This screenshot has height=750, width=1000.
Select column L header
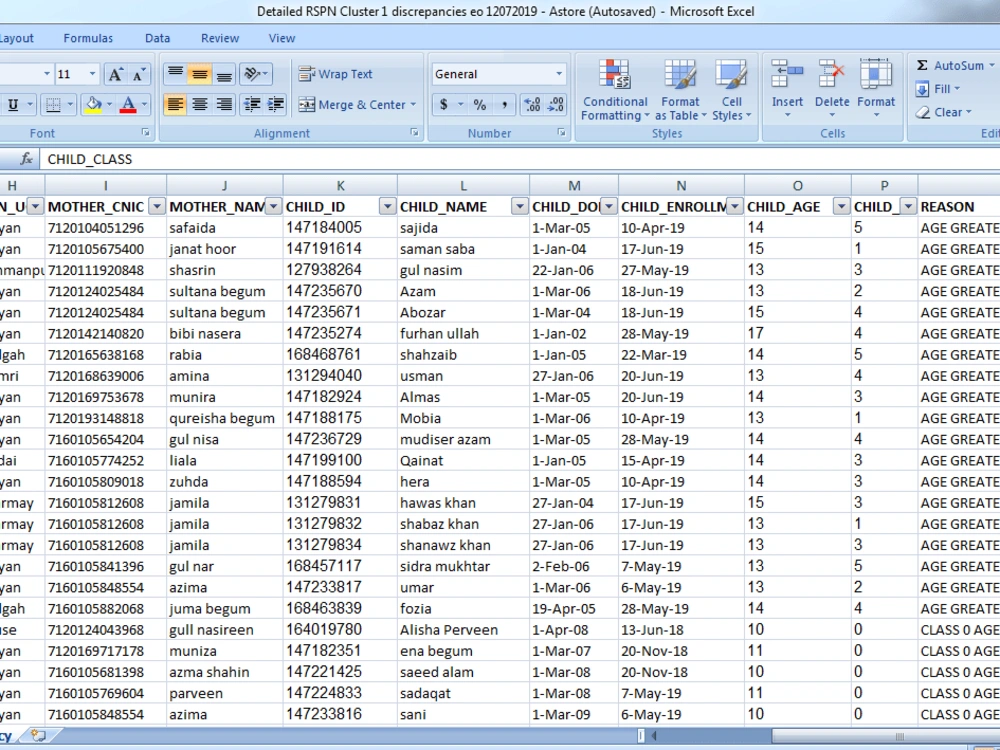pos(464,186)
